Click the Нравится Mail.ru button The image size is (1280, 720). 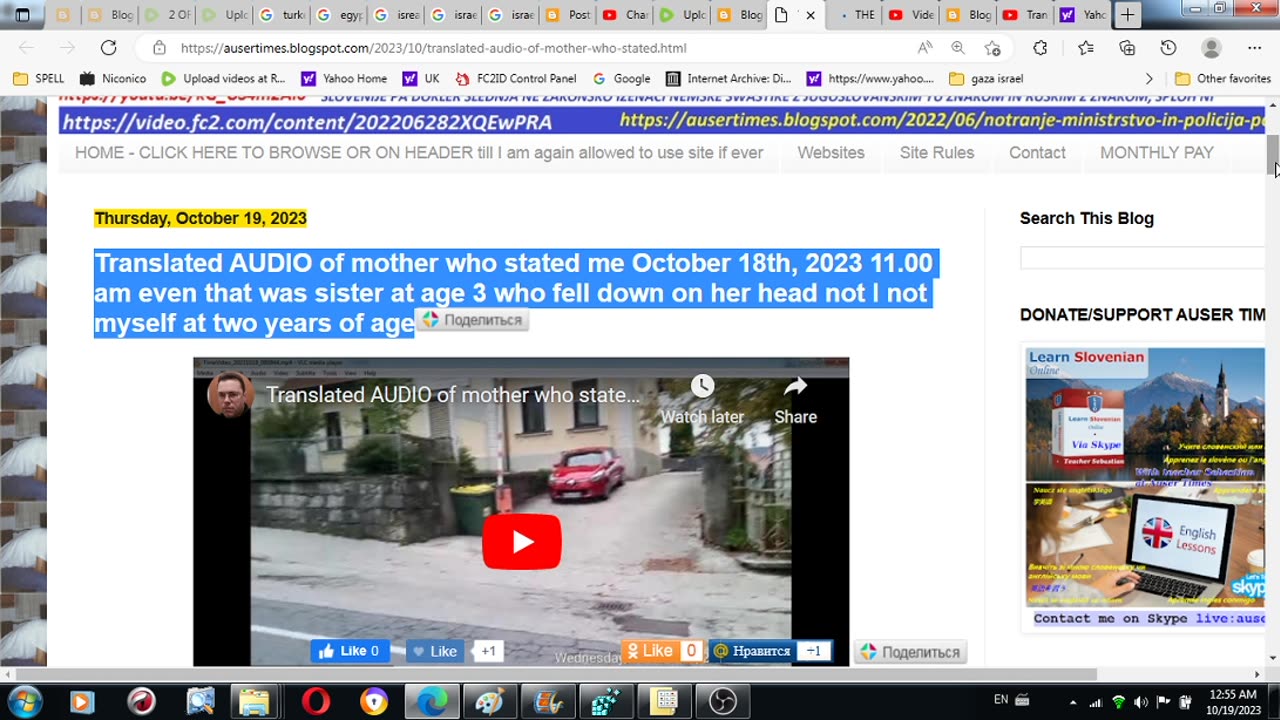point(752,651)
